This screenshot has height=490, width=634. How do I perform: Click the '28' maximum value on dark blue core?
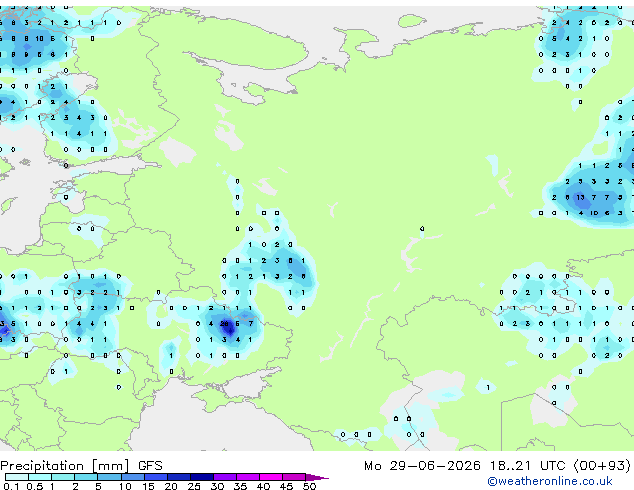[224, 324]
